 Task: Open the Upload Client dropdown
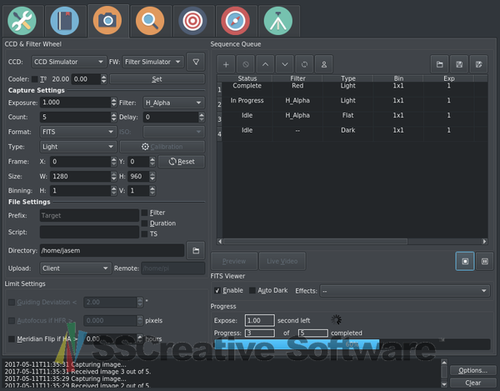75,268
